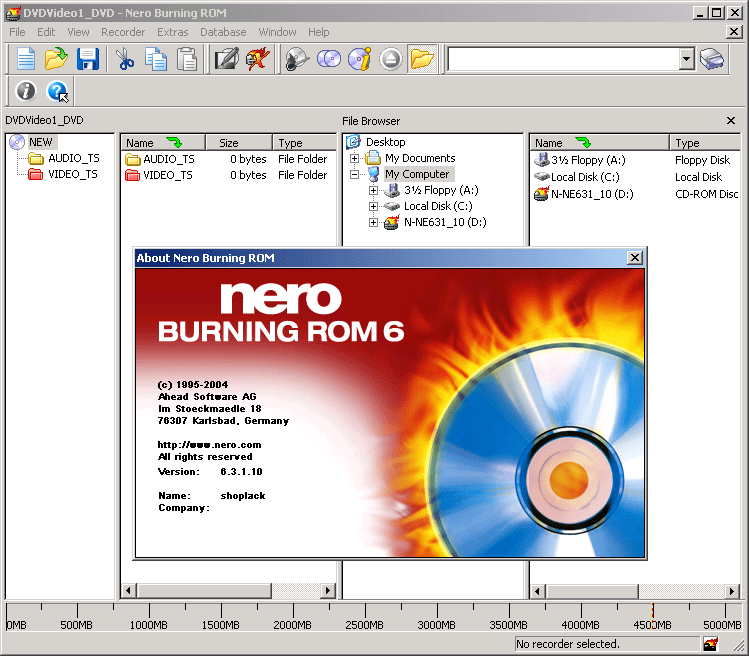
Task: Click the File Browser list scrollbar right arrow
Action: [731, 591]
